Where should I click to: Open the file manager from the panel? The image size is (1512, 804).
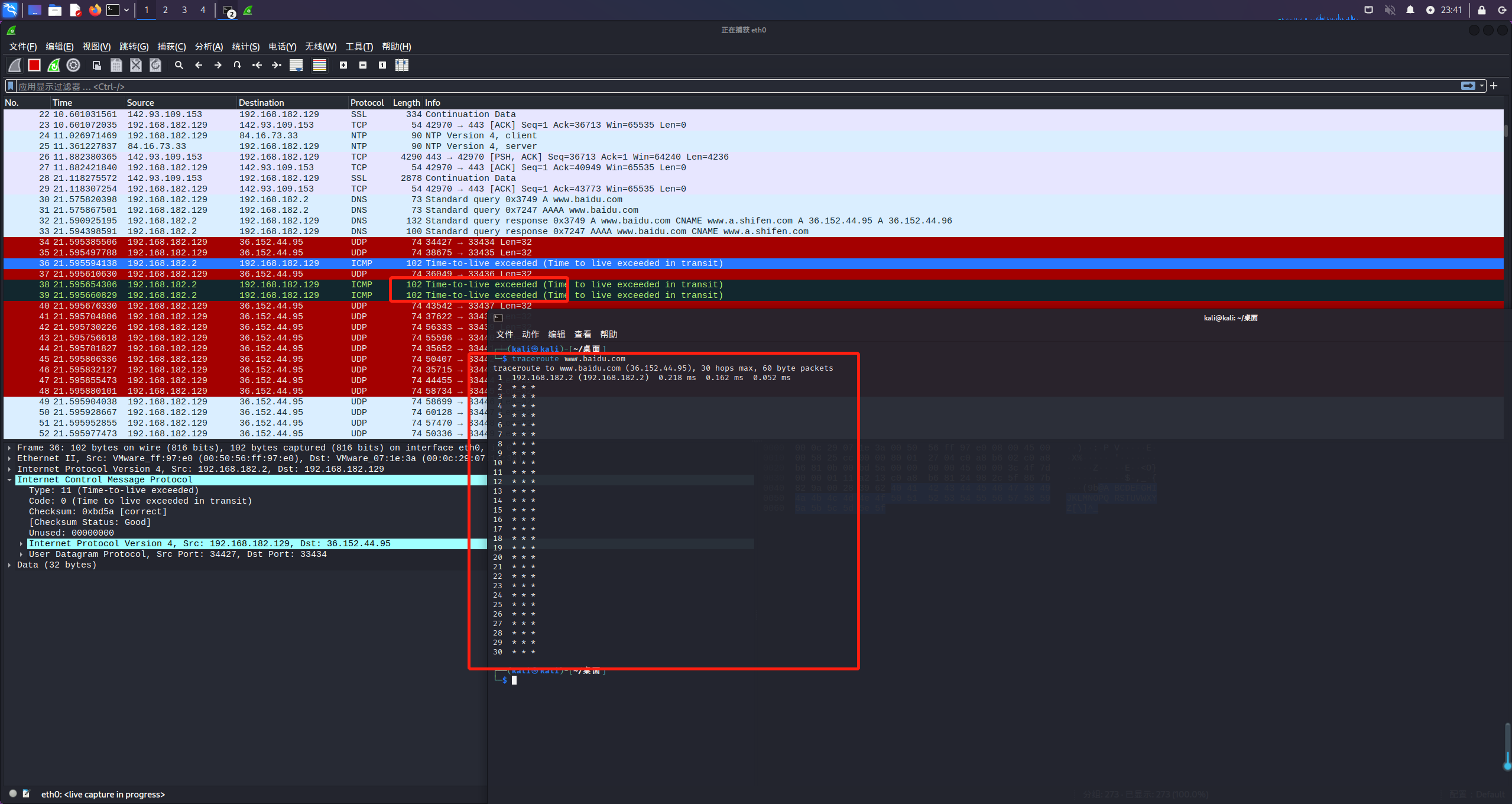click(55, 10)
